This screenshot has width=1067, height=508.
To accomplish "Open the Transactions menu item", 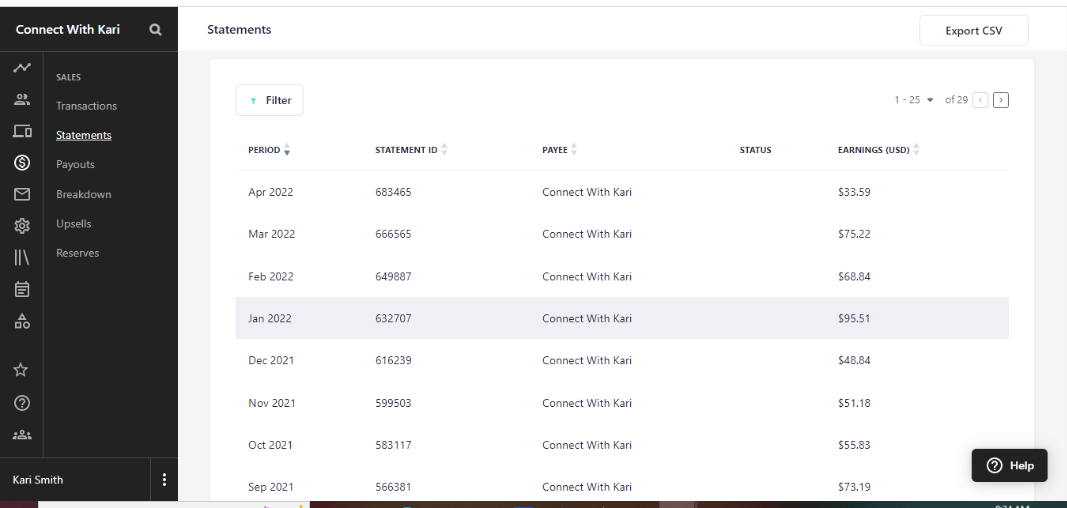I will click(86, 106).
